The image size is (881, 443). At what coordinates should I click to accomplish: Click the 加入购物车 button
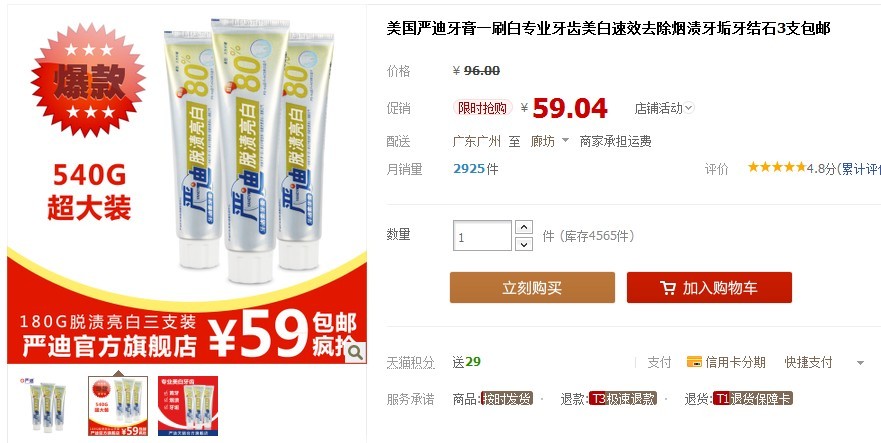pyautogui.click(x=709, y=288)
